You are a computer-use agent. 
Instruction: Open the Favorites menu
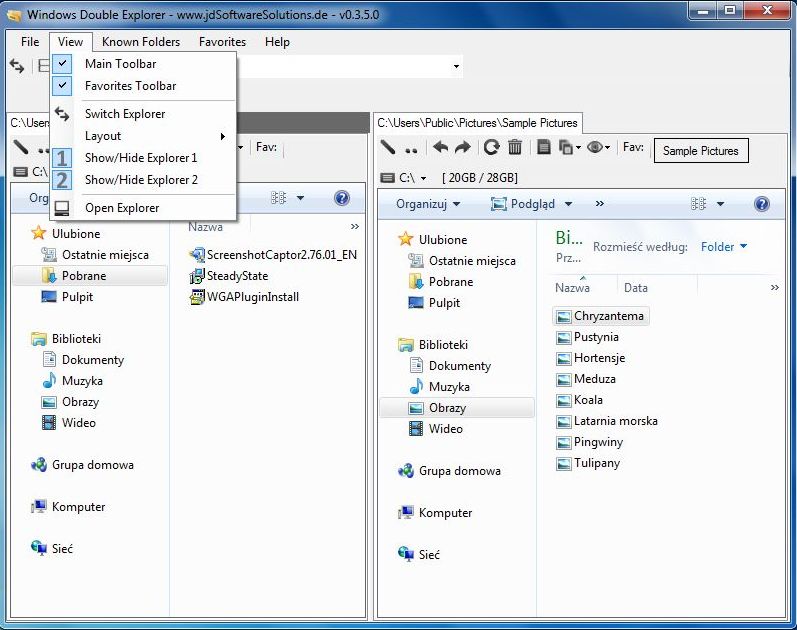222,42
